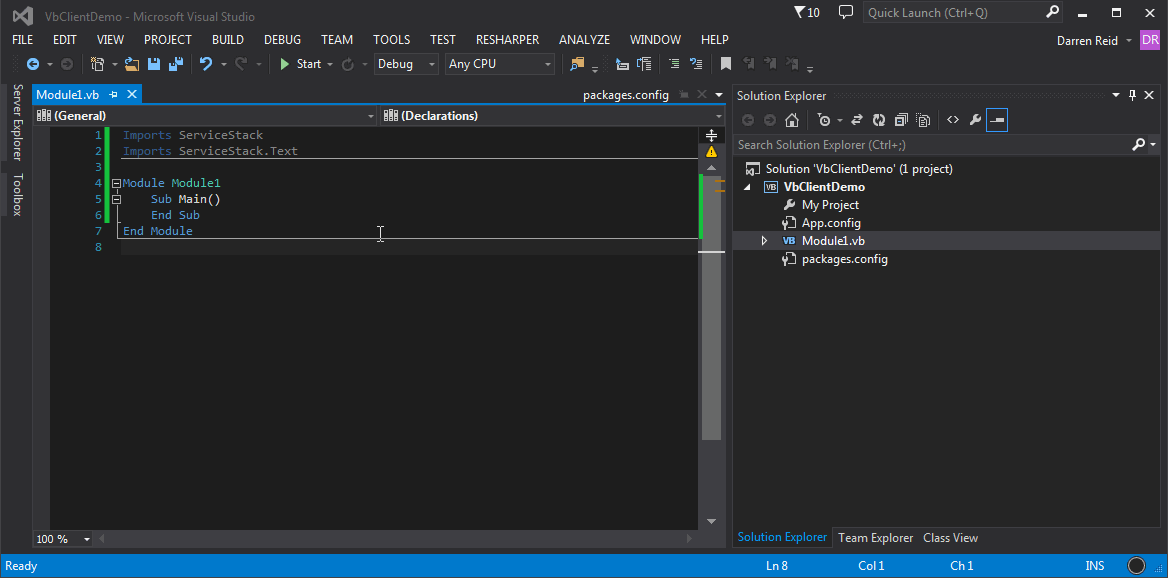
Task: Click the Comment selected lines icon
Action: point(673,64)
